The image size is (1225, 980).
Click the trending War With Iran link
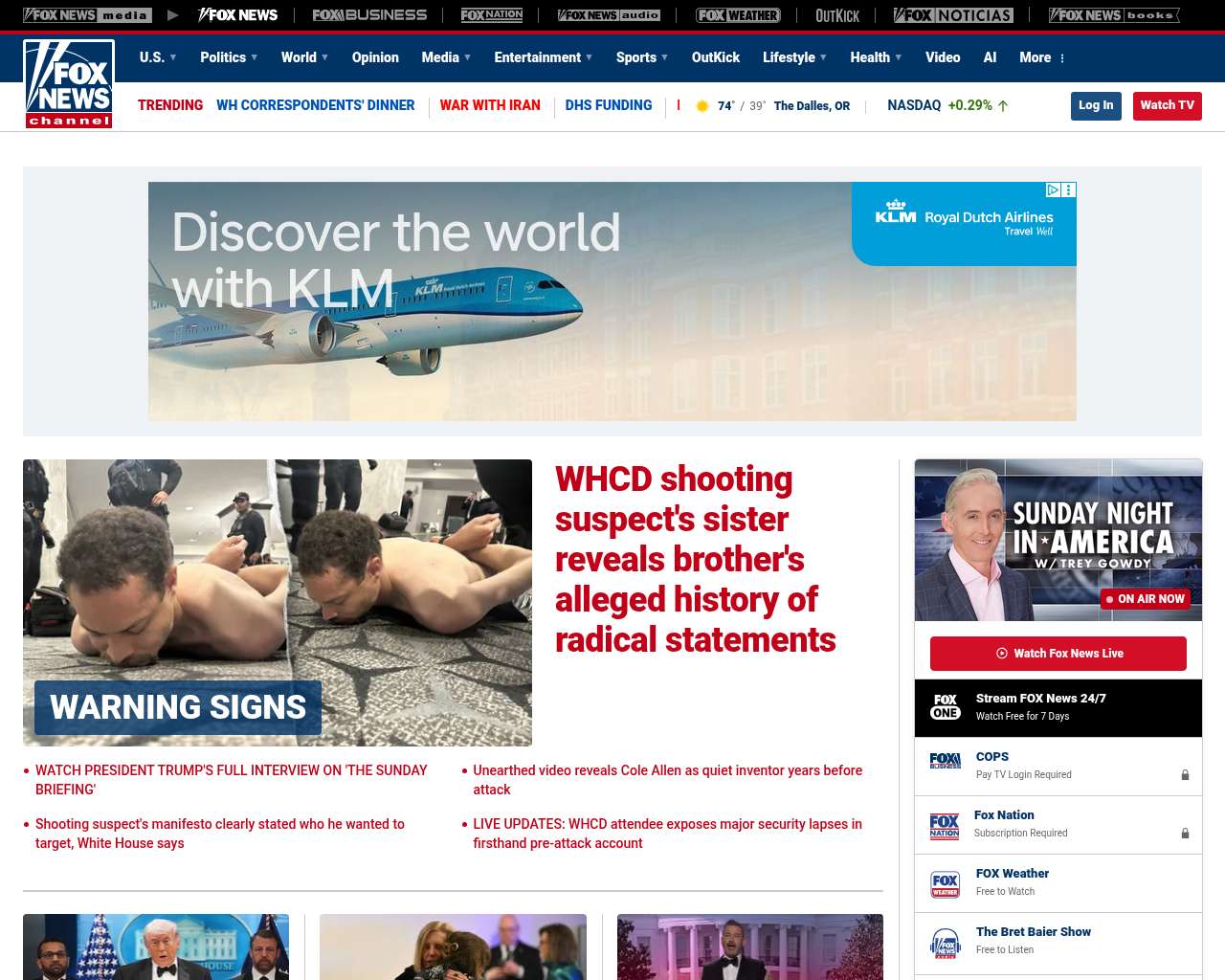pos(490,105)
